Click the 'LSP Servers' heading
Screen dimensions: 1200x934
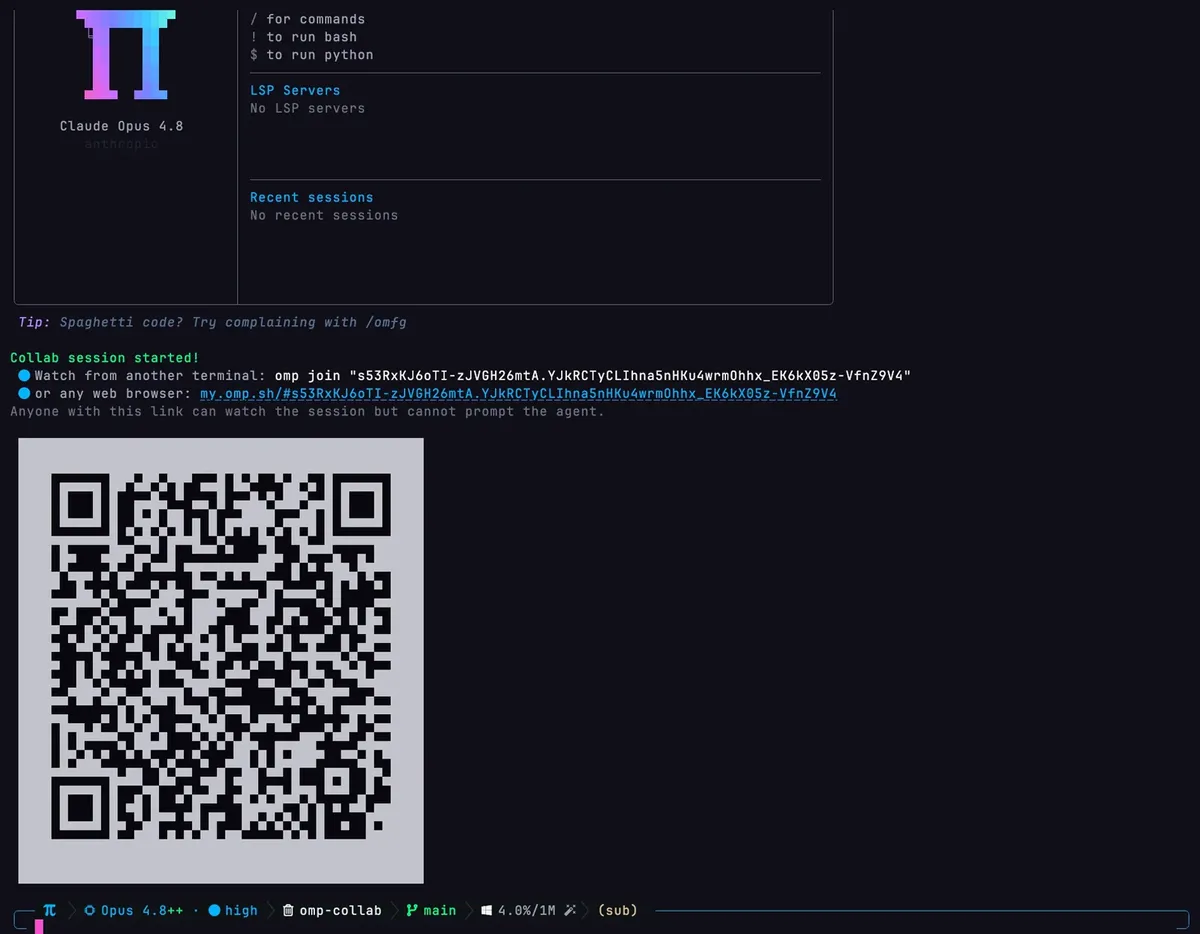pyautogui.click(x=295, y=90)
